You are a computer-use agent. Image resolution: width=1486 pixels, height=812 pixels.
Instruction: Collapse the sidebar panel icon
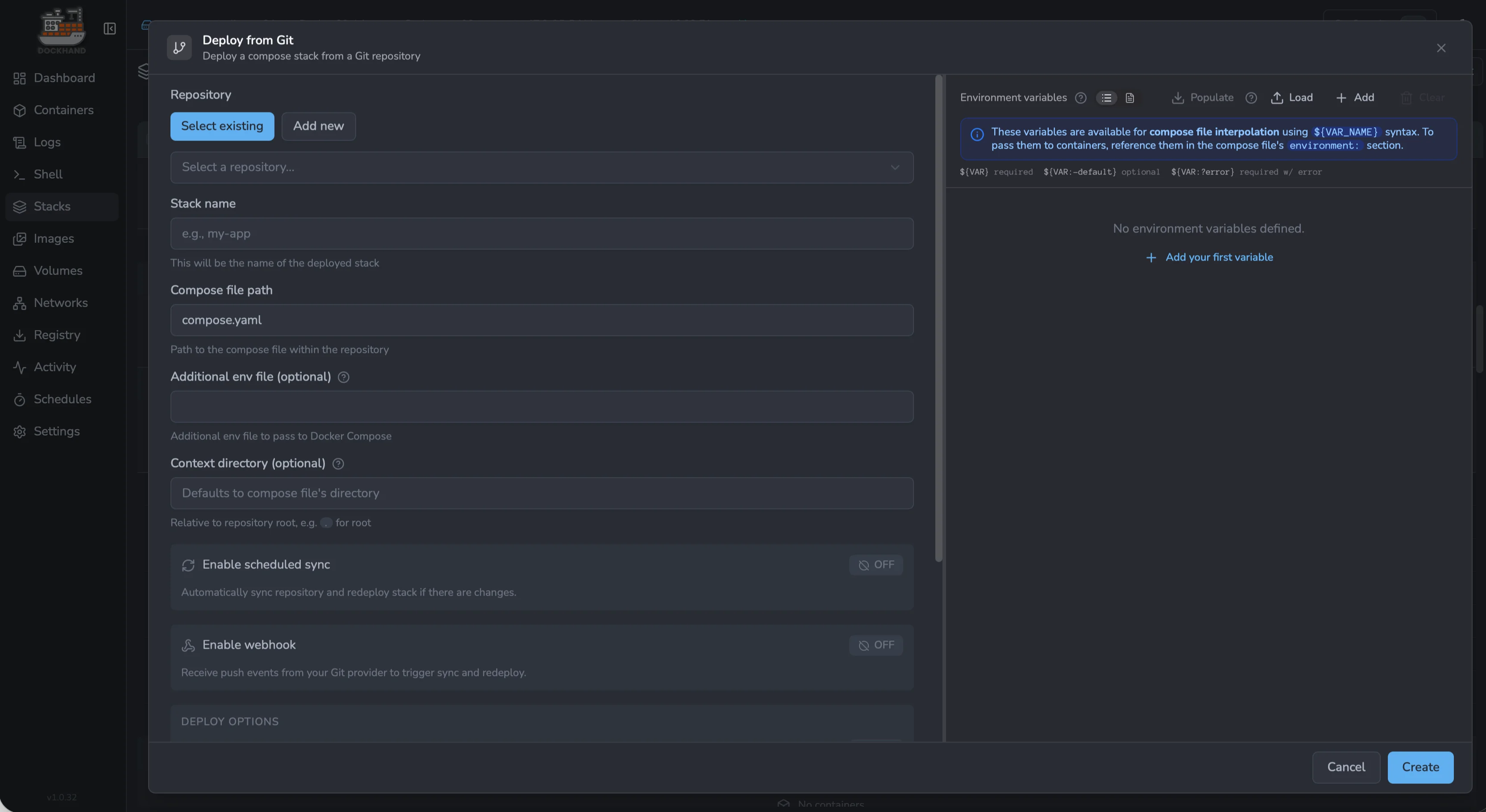point(110,28)
